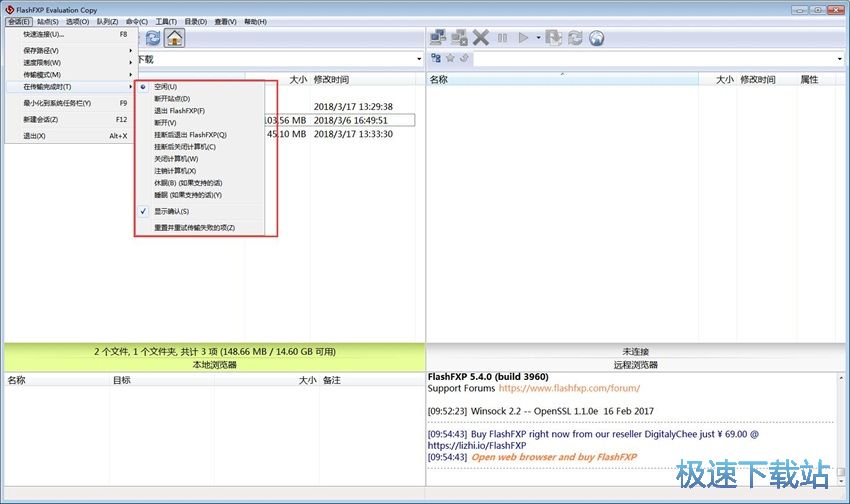Select 注销计算机(X) option
This screenshot has width=850, height=504.
199,171
